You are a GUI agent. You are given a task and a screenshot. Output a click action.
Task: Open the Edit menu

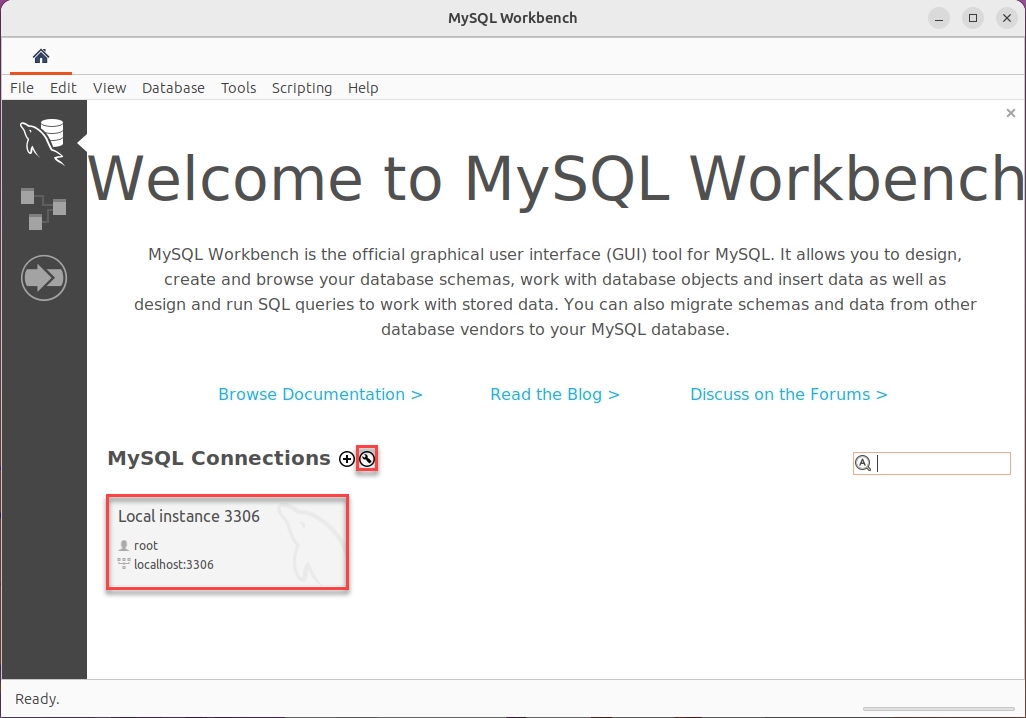63,88
